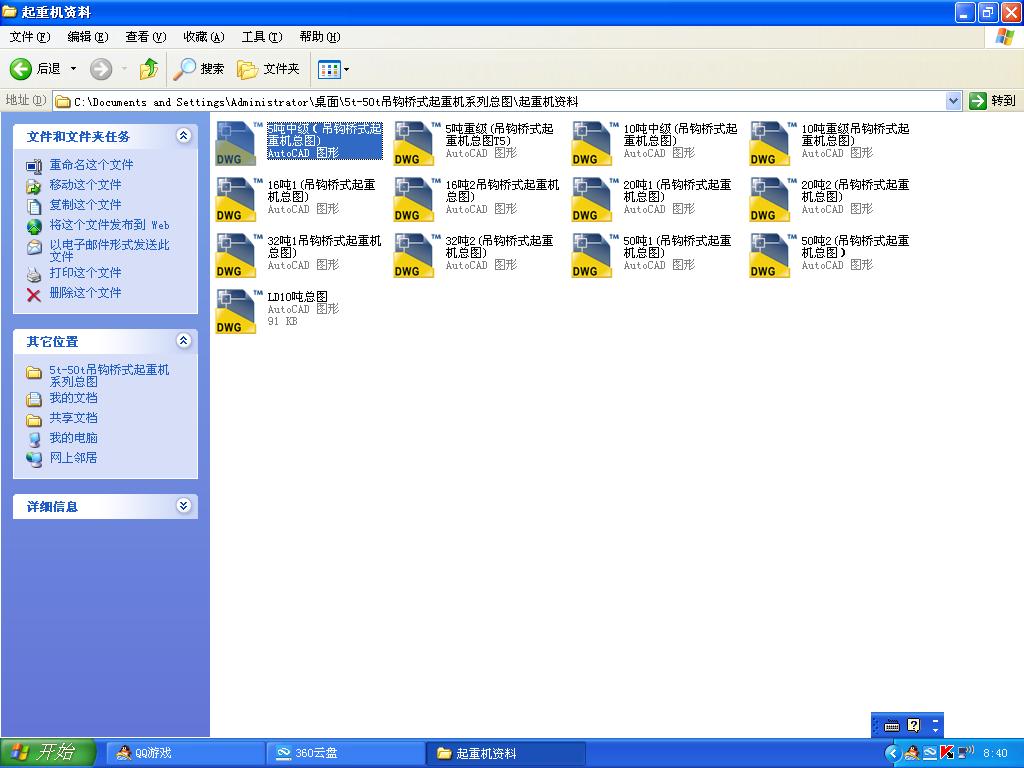Image resolution: width=1024 pixels, height=768 pixels.
Task: Click the green 后退 (Back) button
Action: [22, 69]
